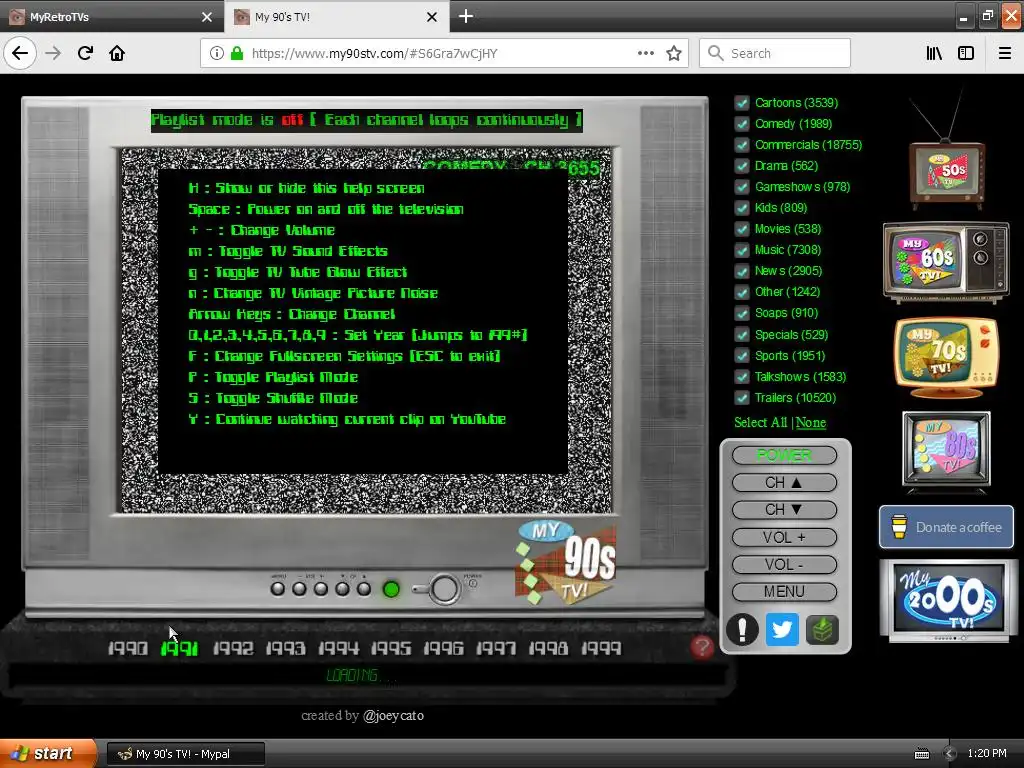Click the green power LED on the TV
Viewport: 1024px width, 768px height.
pos(391,589)
